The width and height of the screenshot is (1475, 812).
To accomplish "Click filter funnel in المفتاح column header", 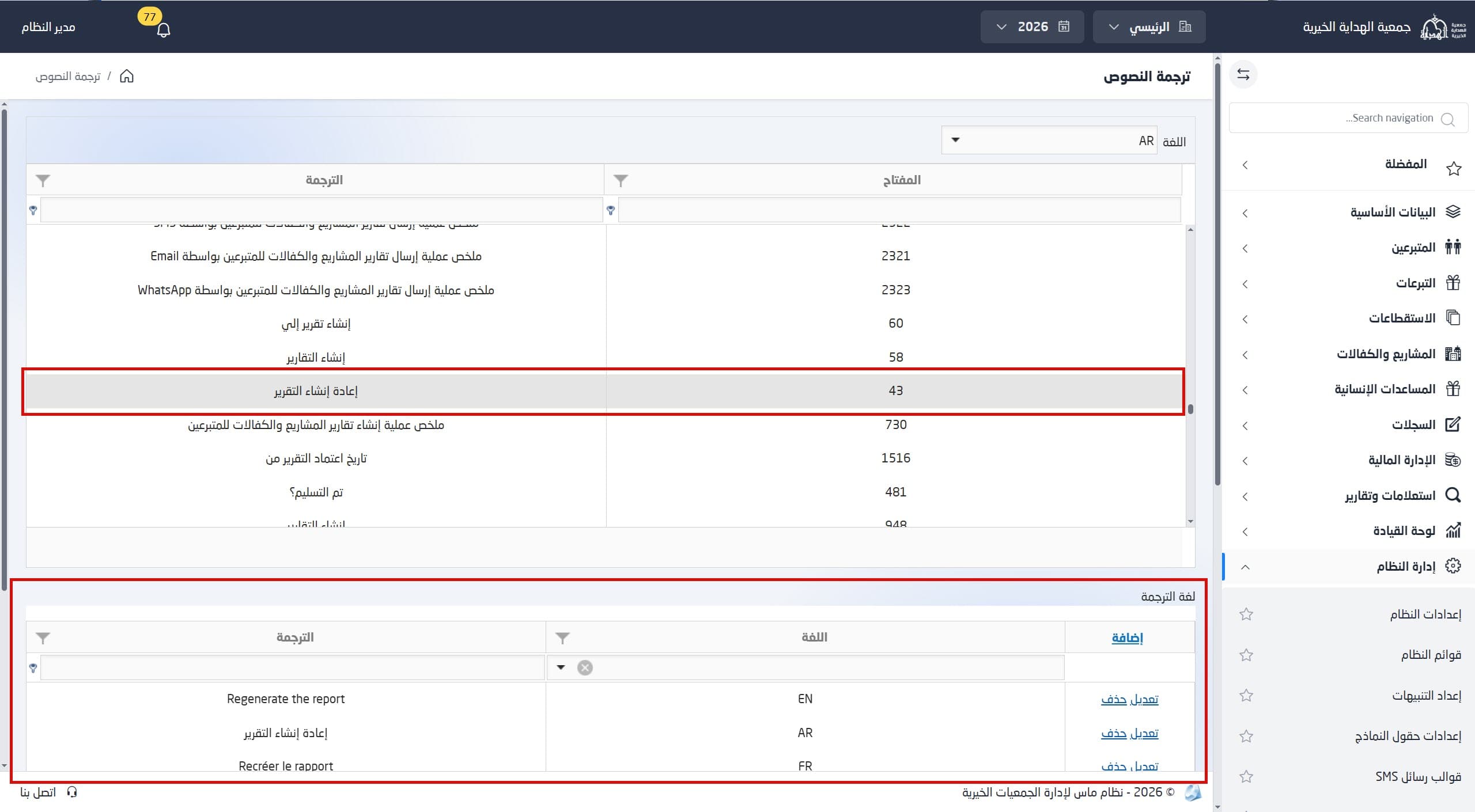I will (621, 180).
